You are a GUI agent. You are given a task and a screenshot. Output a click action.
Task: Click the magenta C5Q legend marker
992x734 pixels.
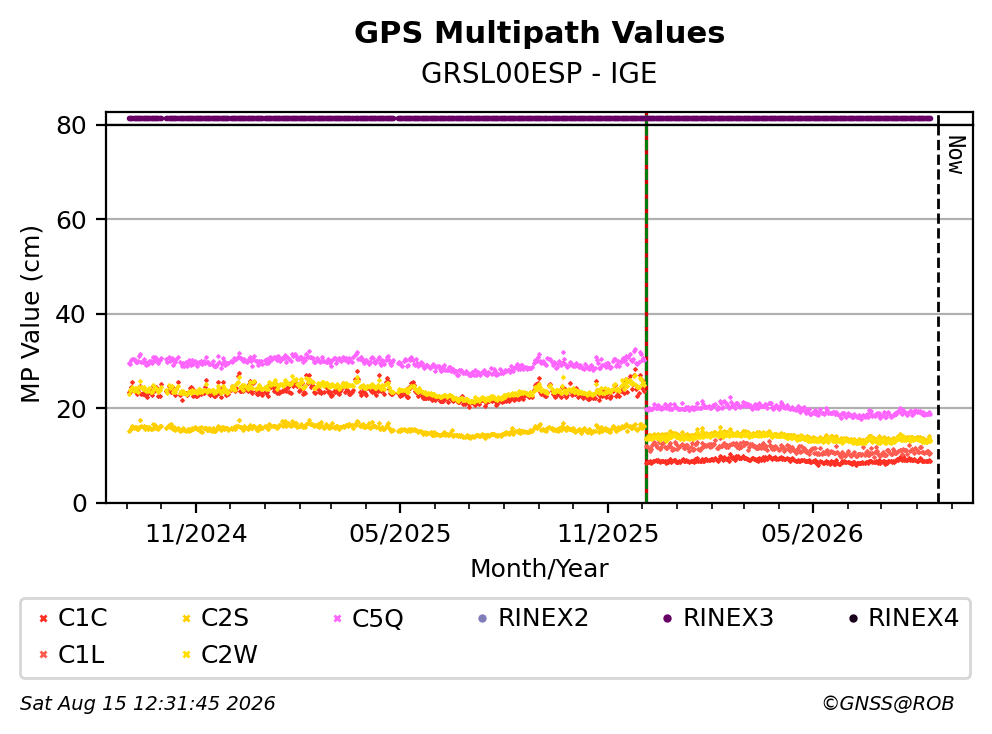pyautogui.click(x=337, y=618)
